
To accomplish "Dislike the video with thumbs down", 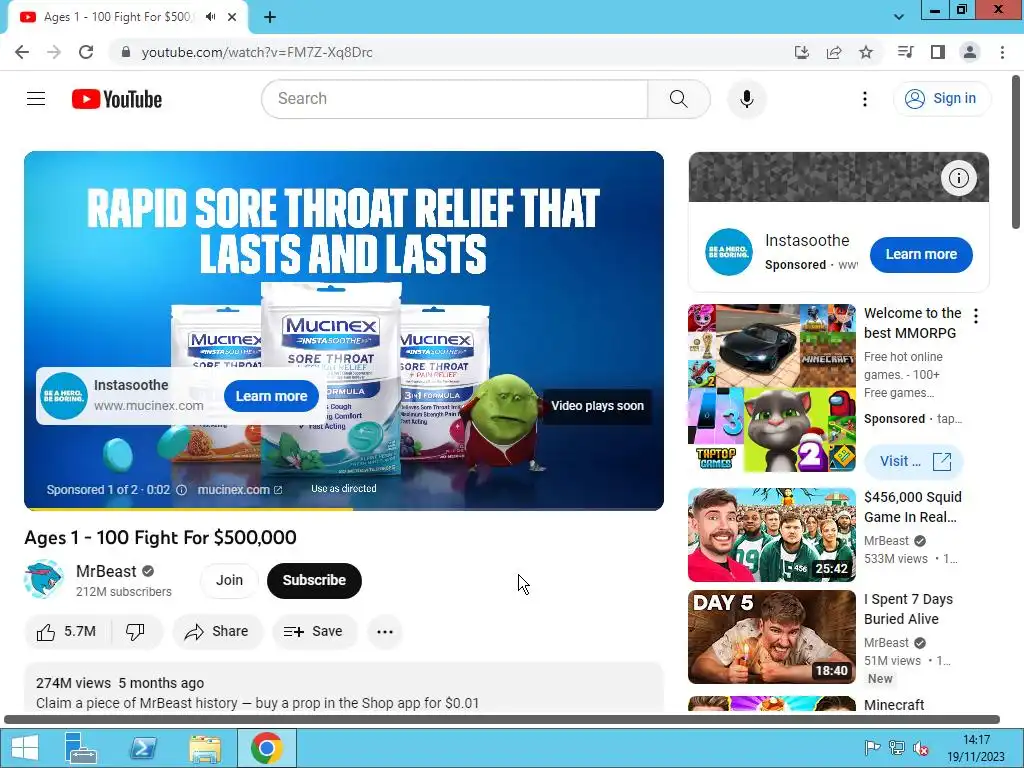I will pyautogui.click(x=136, y=632).
